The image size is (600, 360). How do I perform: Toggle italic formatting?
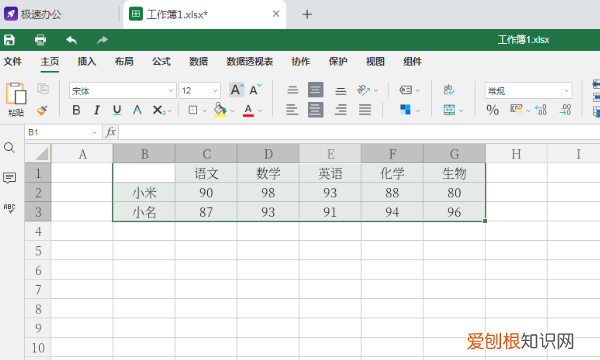click(x=97, y=110)
